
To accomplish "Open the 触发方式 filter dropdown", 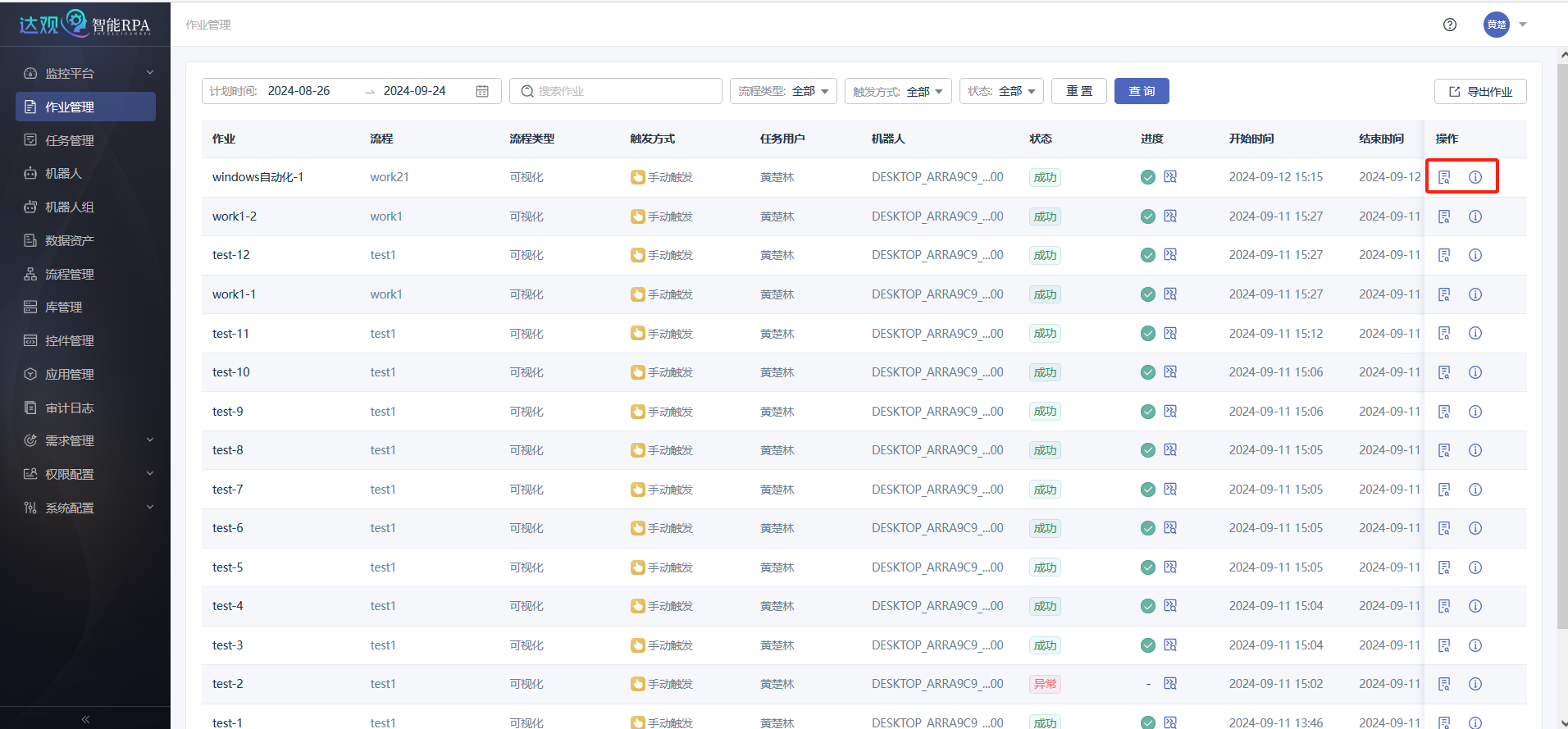I will point(898,91).
